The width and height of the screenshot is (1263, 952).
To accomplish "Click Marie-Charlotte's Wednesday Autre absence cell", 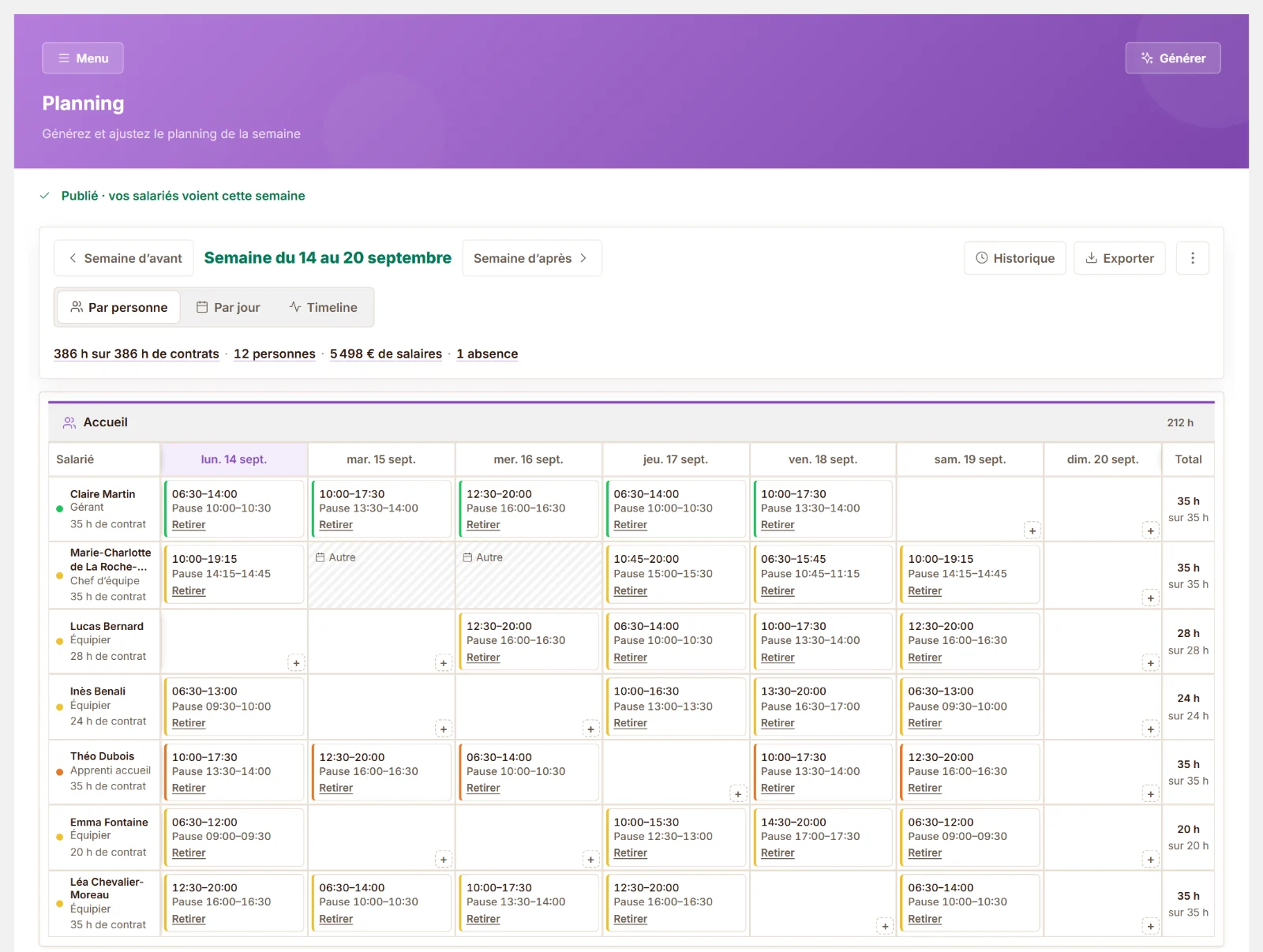I will (528, 575).
